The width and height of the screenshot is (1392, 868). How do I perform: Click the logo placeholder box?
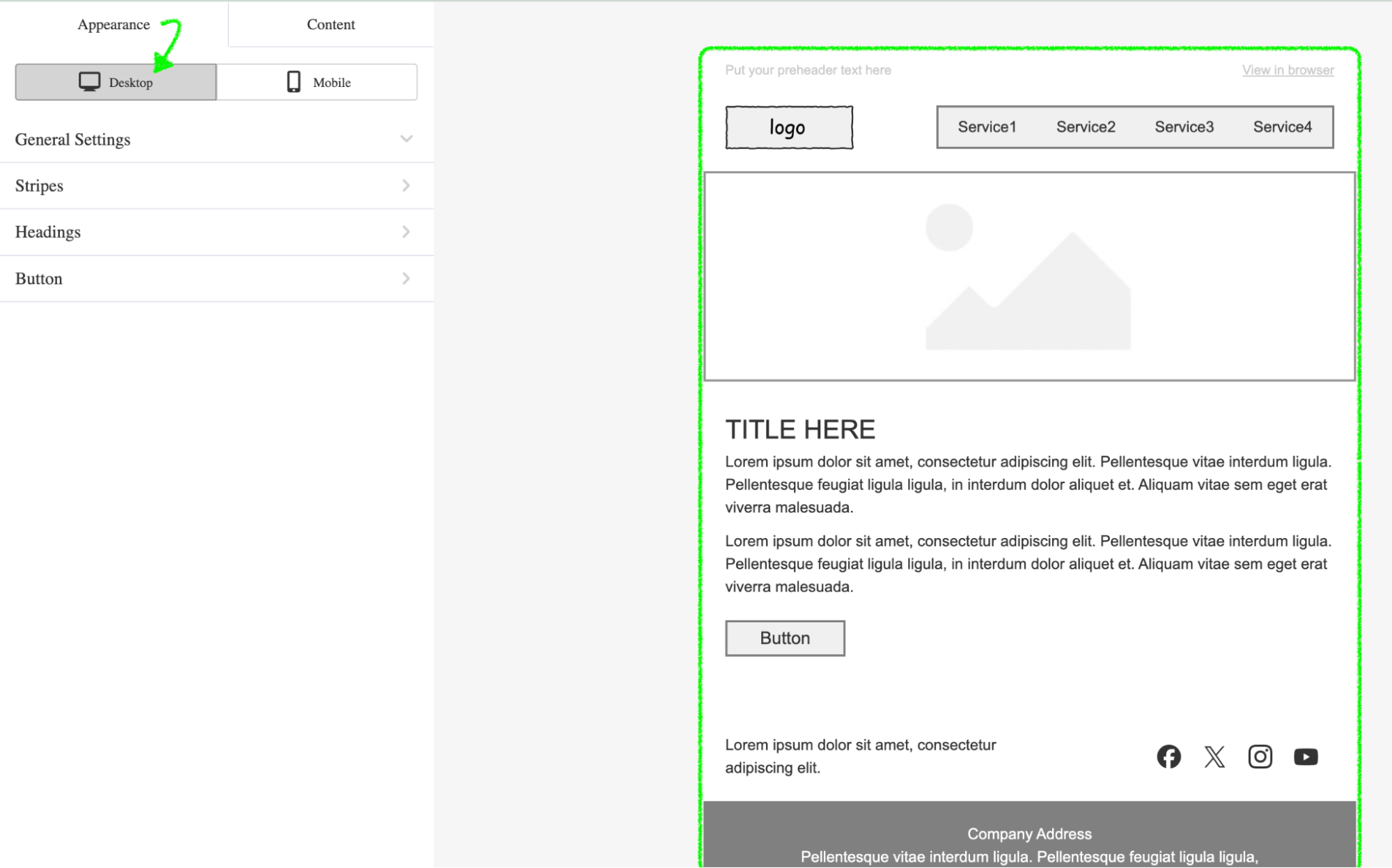[x=788, y=127]
